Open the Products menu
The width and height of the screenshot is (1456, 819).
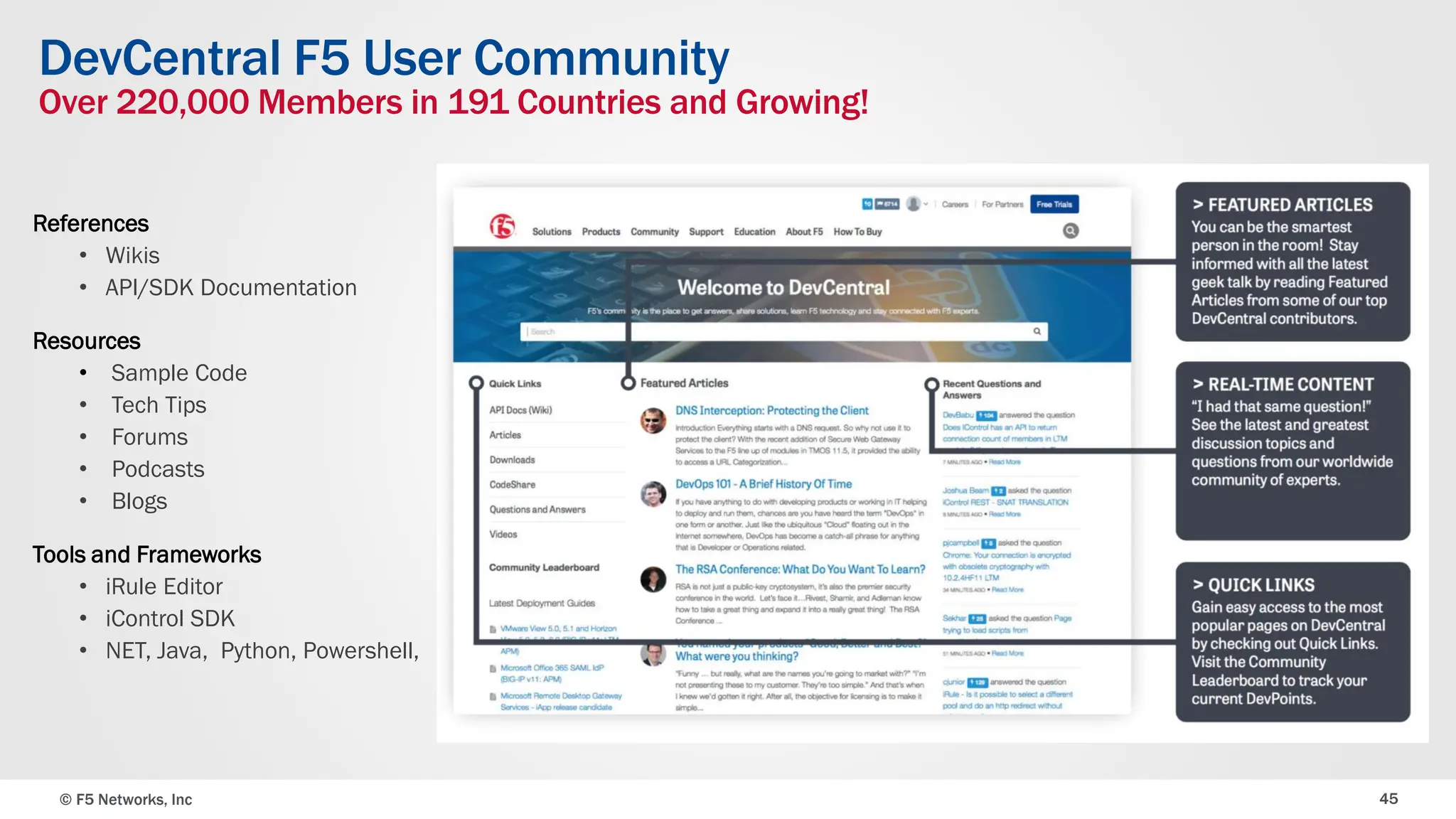[x=601, y=232]
